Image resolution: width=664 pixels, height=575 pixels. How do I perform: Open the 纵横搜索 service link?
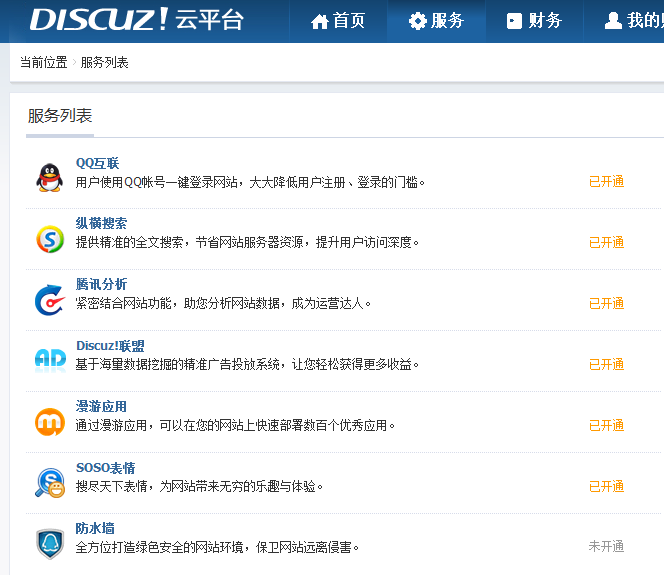(x=101, y=223)
